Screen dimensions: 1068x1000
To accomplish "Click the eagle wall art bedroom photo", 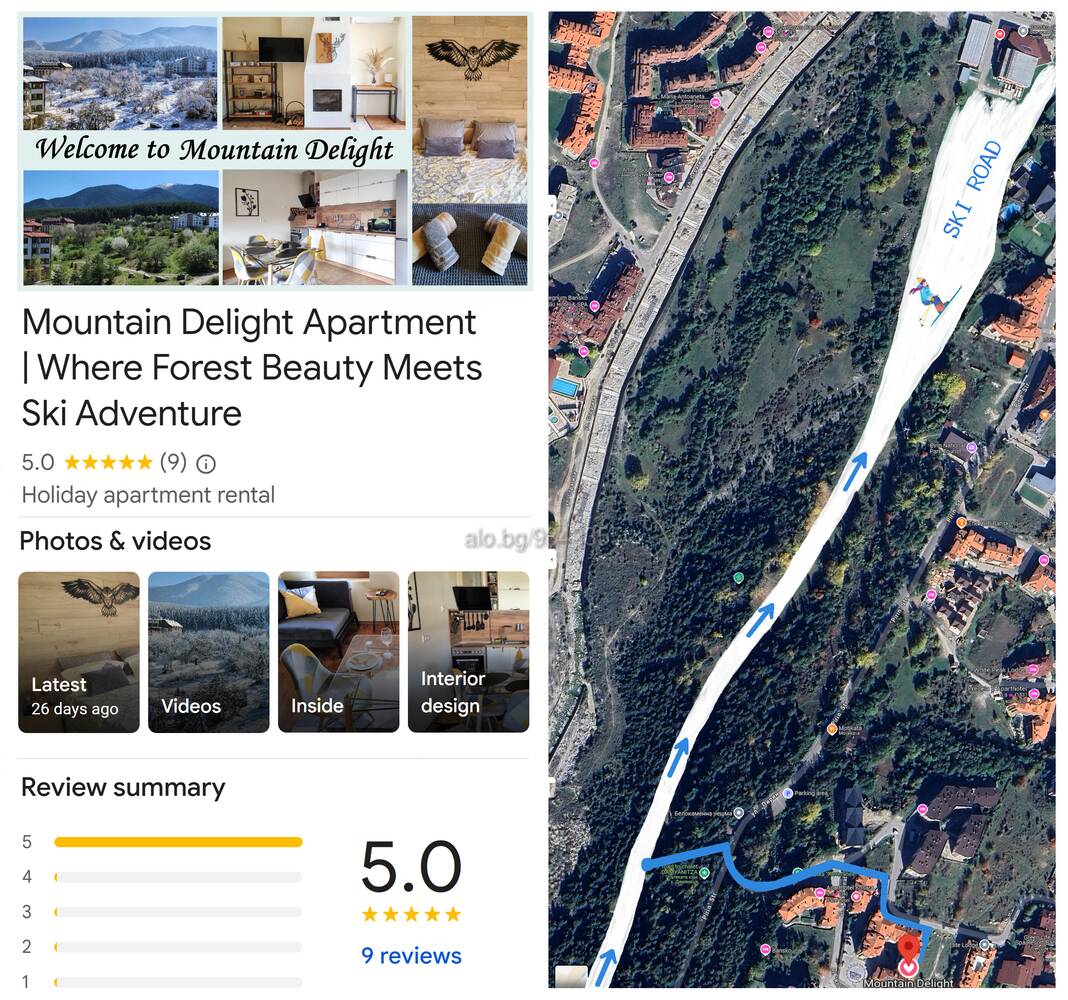I will coord(469,109).
